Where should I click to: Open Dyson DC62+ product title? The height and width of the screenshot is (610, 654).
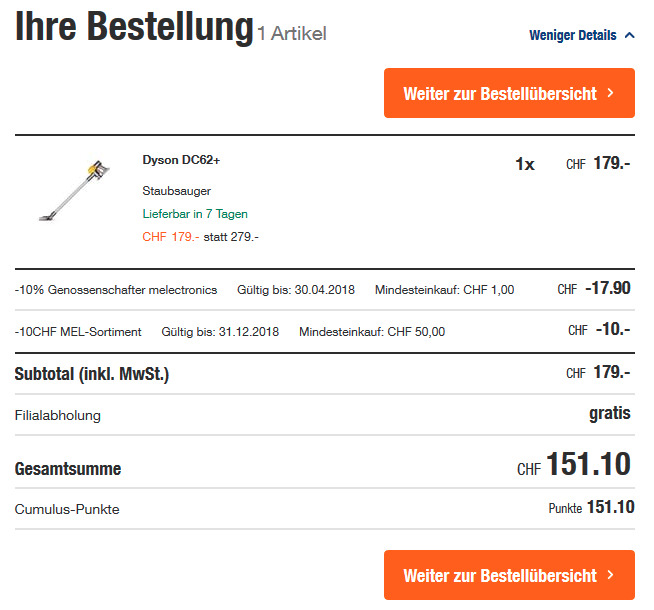pyautogui.click(x=181, y=160)
